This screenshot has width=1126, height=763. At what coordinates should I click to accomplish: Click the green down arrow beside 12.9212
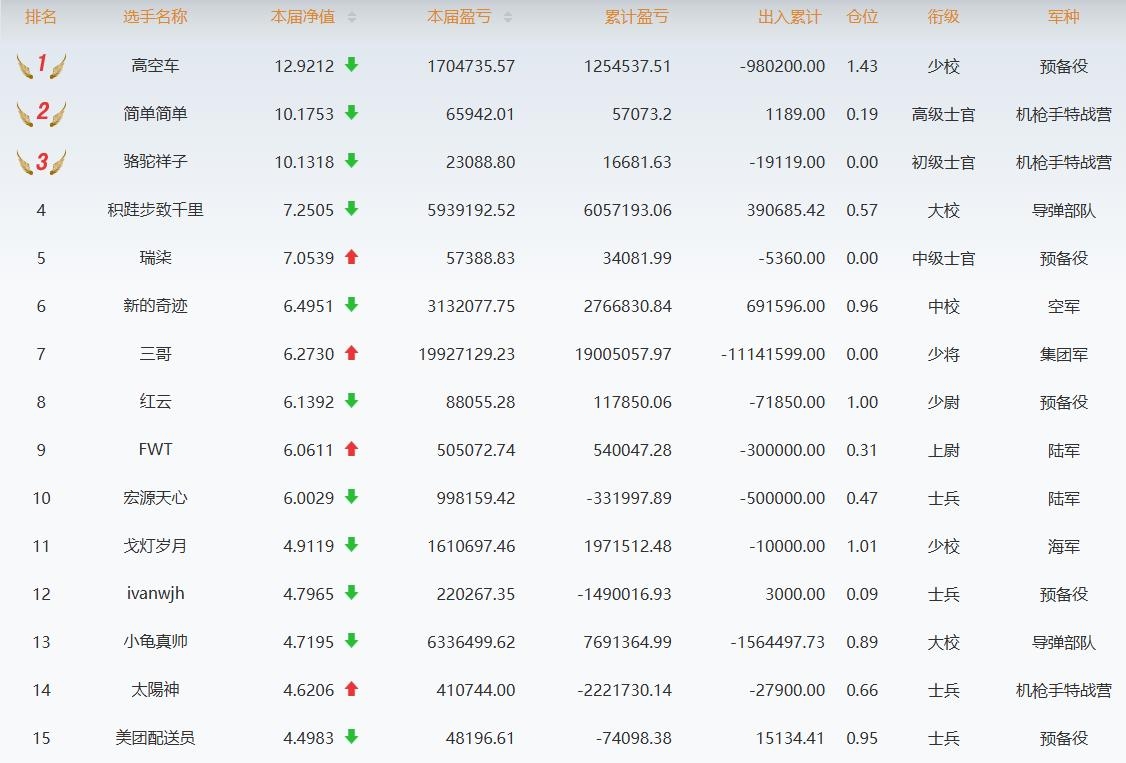coord(351,65)
